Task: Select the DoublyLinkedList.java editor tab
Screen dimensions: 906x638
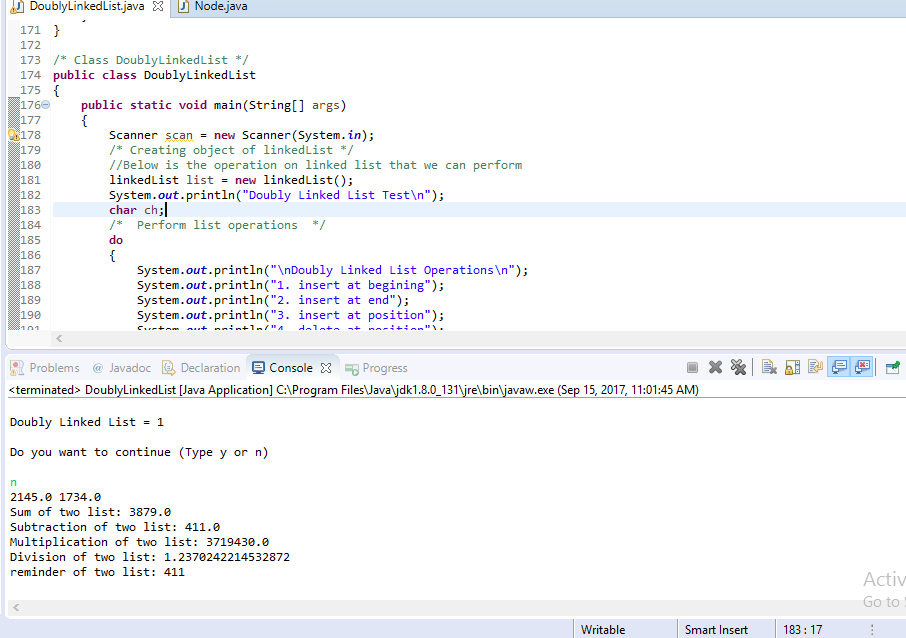Action: 87,7
